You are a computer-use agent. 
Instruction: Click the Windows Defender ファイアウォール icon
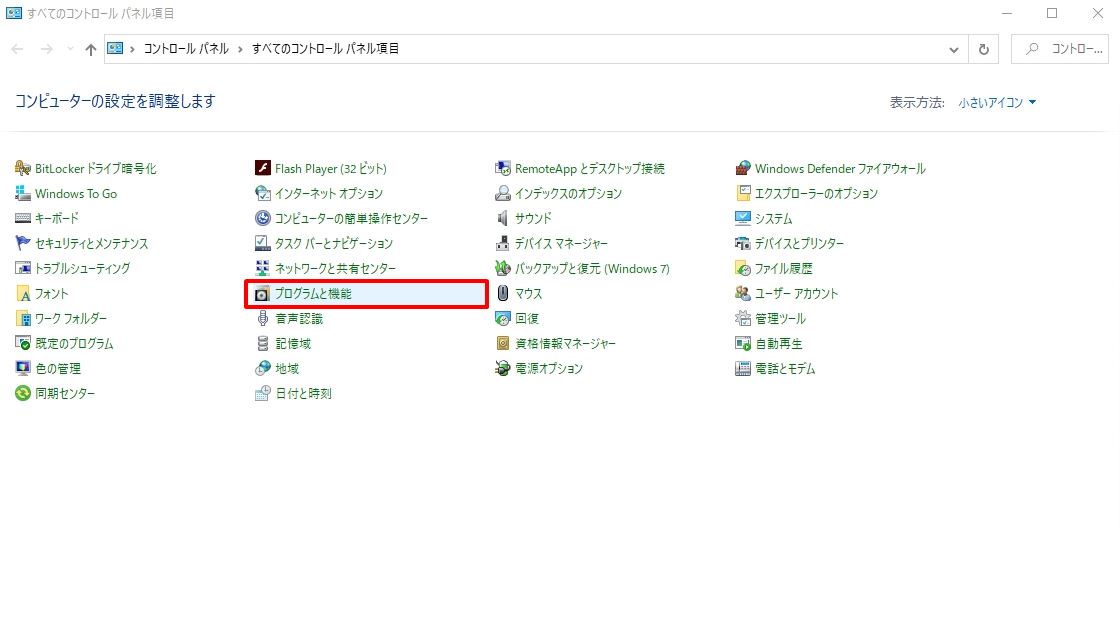(x=743, y=168)
